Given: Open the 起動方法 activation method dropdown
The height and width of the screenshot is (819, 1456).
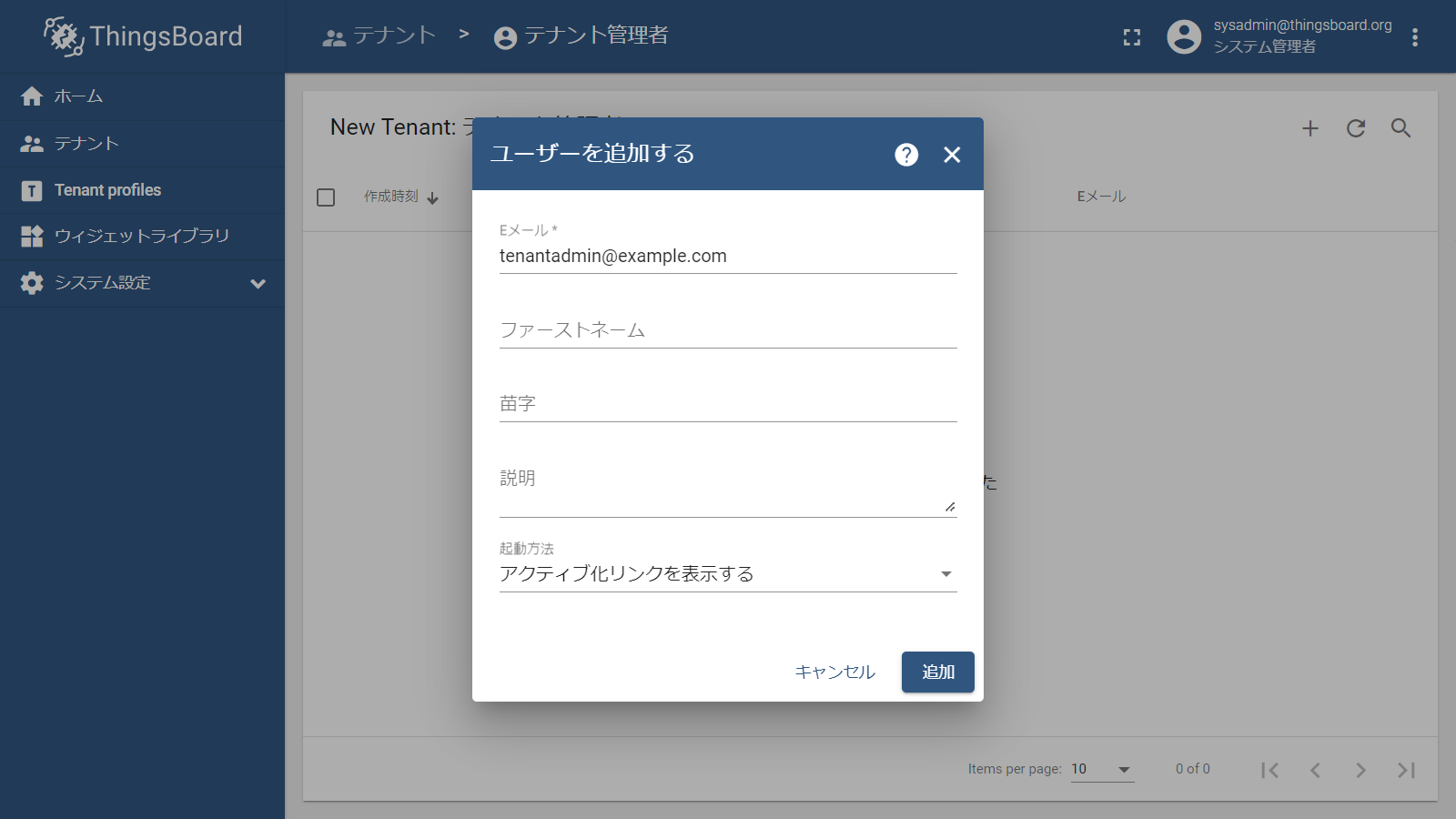Looking at the screenshot, I should [x=727, y=574].
